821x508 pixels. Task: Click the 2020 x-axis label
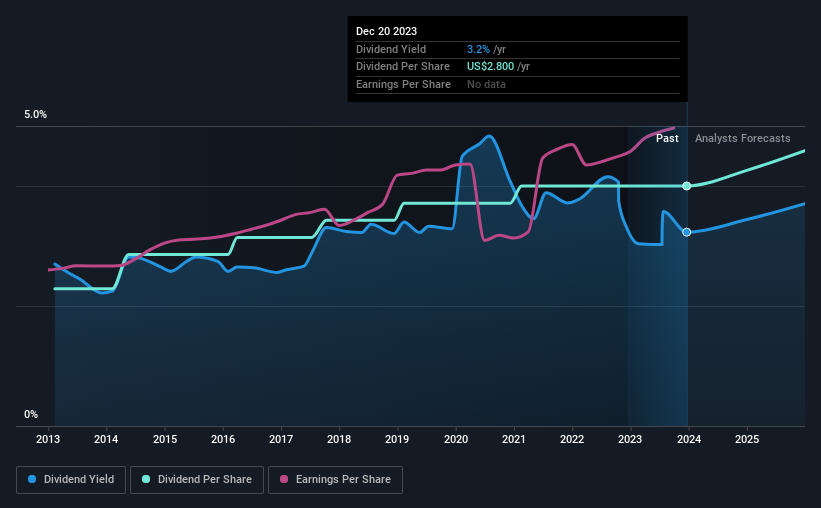pos(456,439)
